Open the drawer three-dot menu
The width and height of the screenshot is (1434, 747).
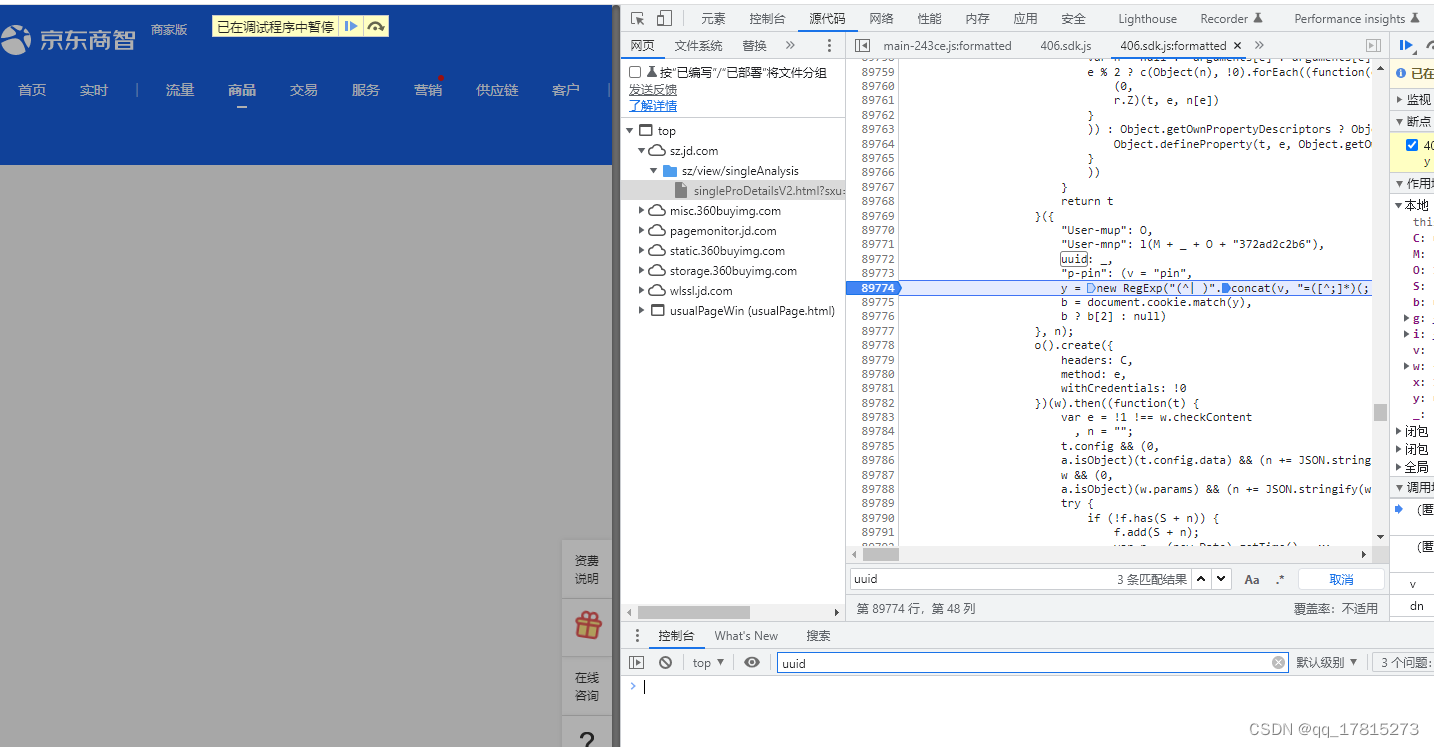(638, 636)
